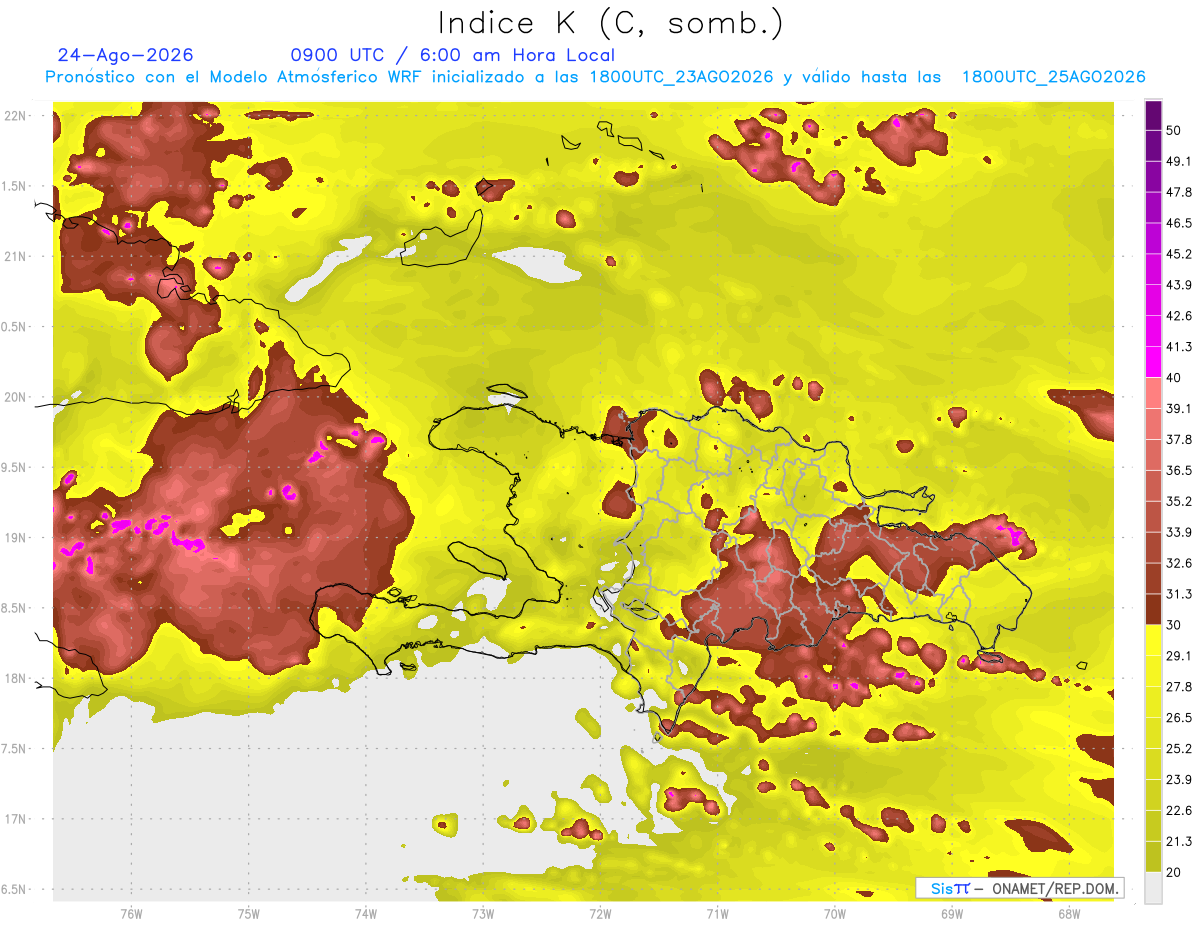Image resolution: width=1200 pixels, height=927 pixels.
Task: Click the "49.1" color scale value
Action: 1179,161
